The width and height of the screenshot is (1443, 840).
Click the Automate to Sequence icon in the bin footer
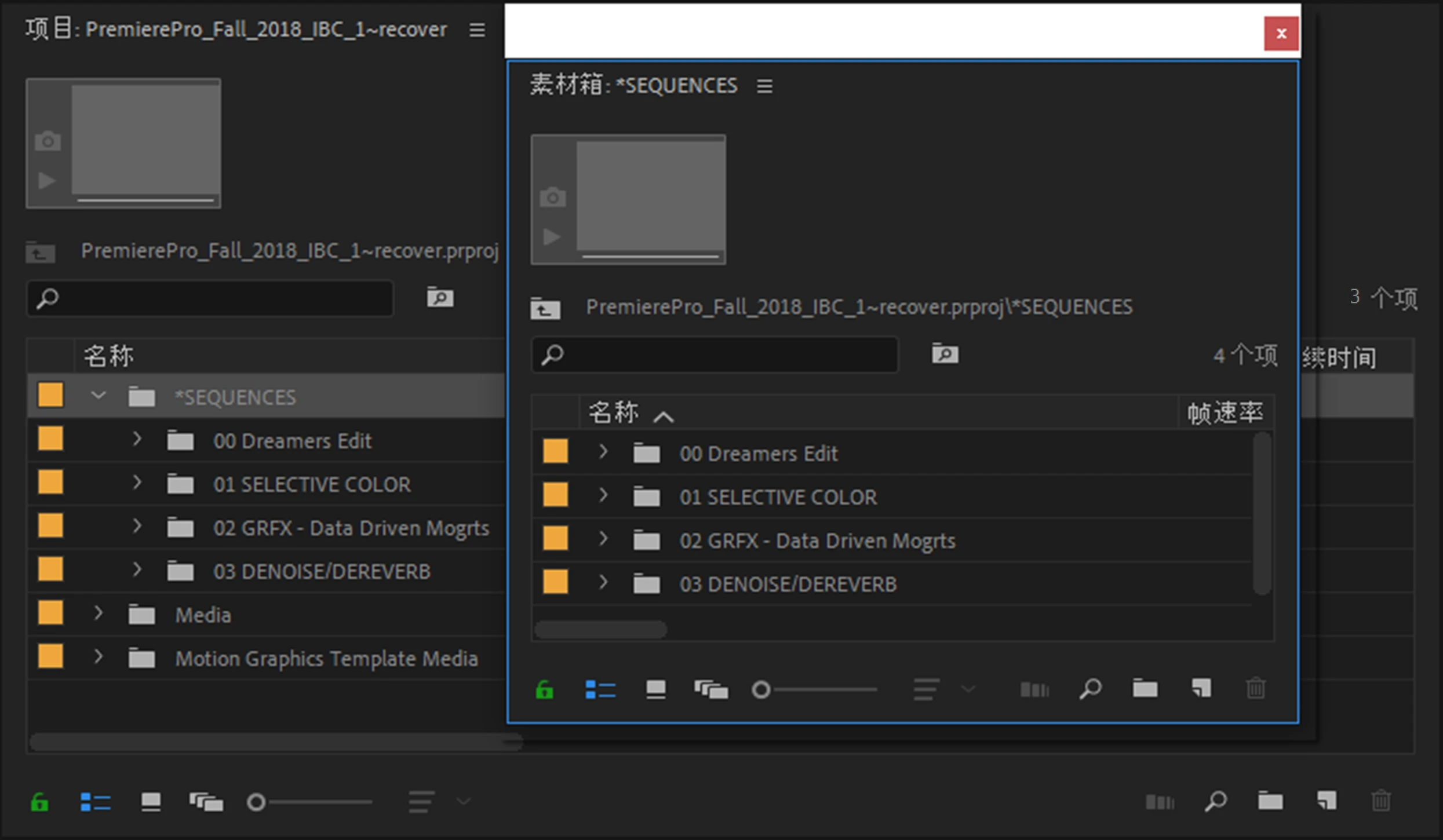point(1034,689)
